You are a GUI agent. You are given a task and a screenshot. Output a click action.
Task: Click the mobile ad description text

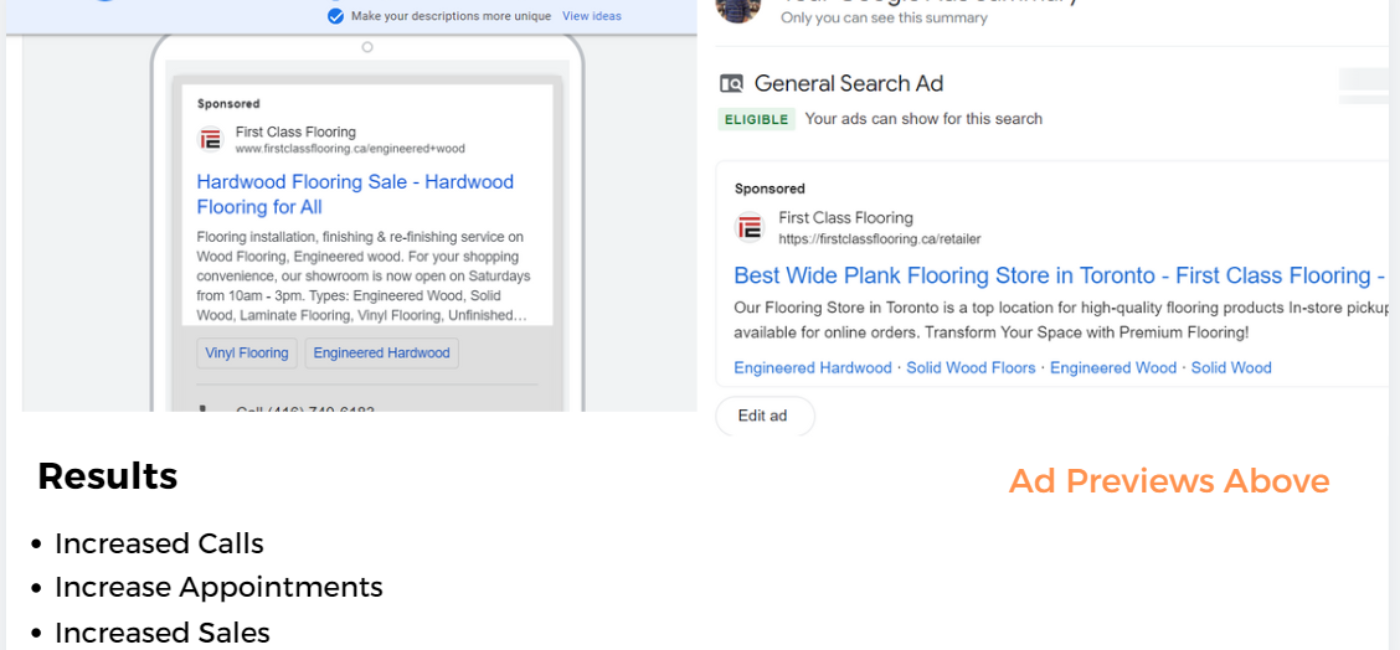pyautogui.click(x=362, y=276)
